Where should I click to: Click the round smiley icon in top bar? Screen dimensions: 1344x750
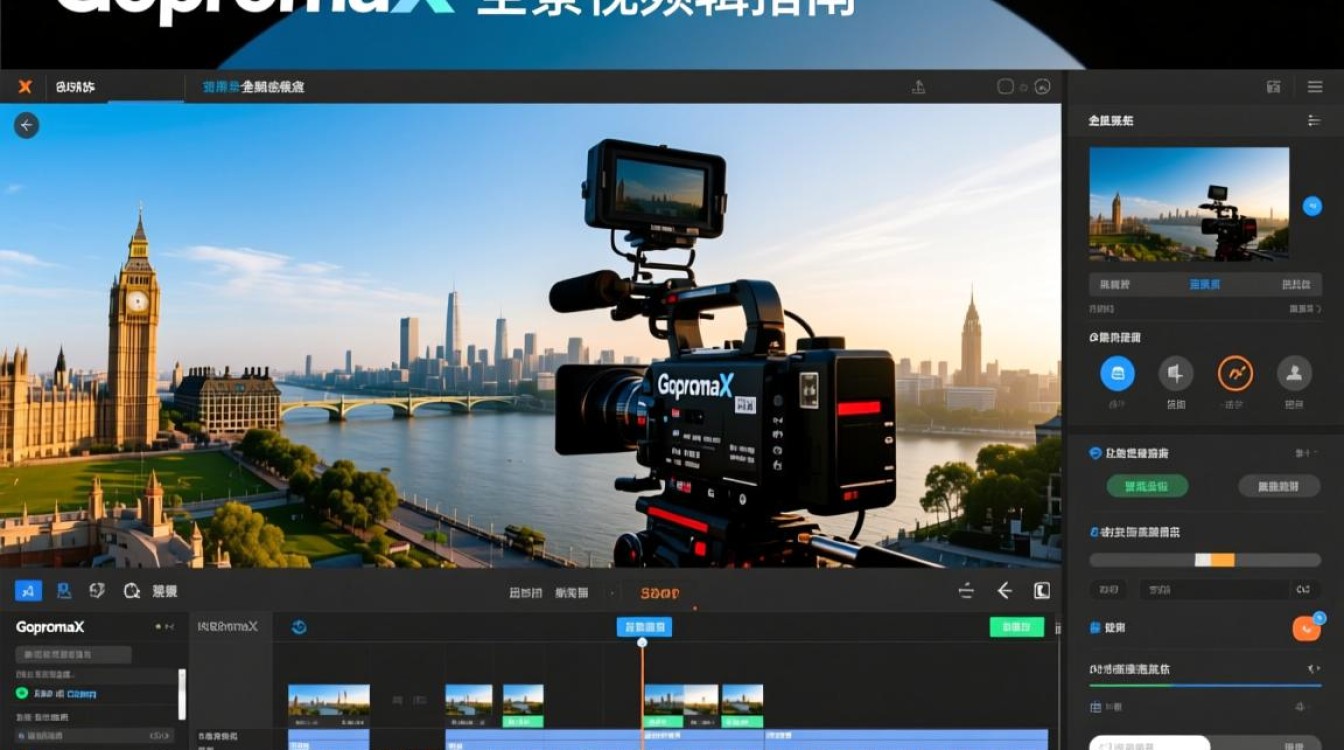coord(1042,87)
